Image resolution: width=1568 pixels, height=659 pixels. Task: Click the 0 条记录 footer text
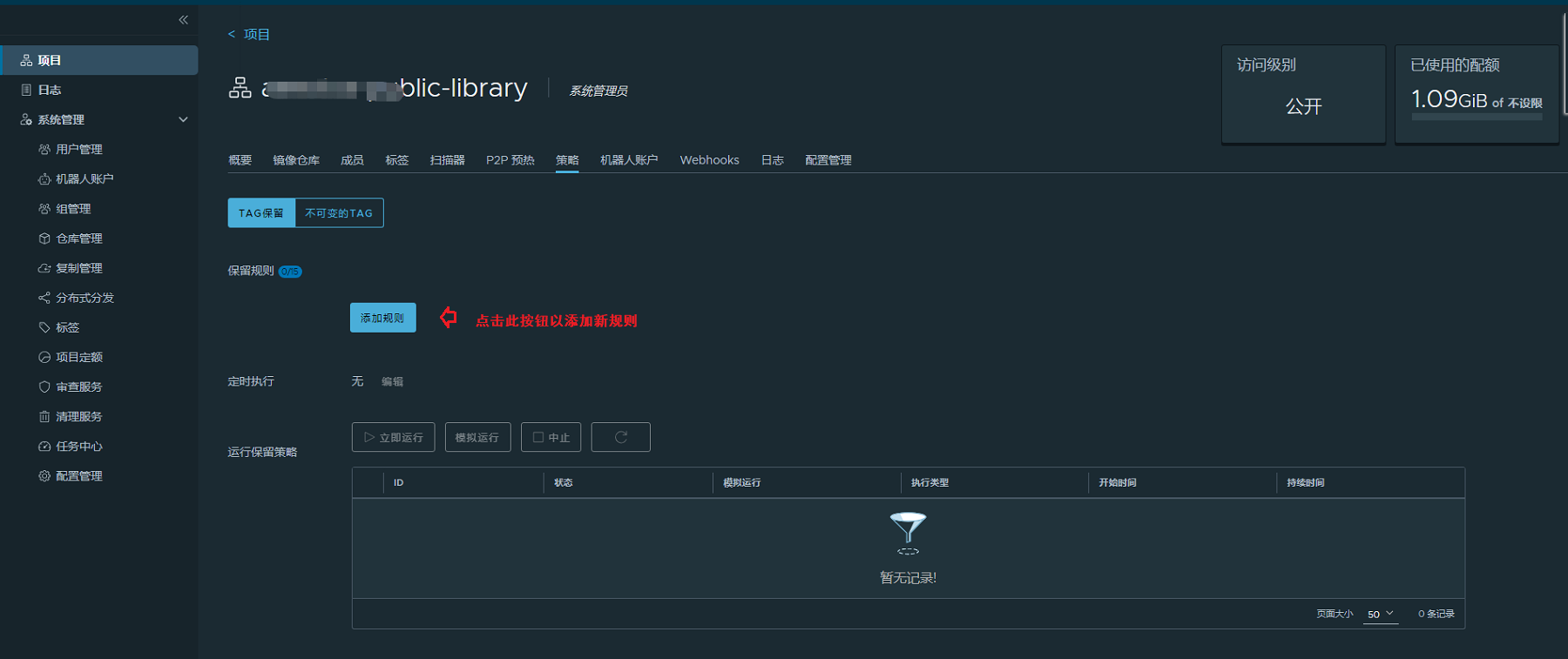tap(1436, 614)
